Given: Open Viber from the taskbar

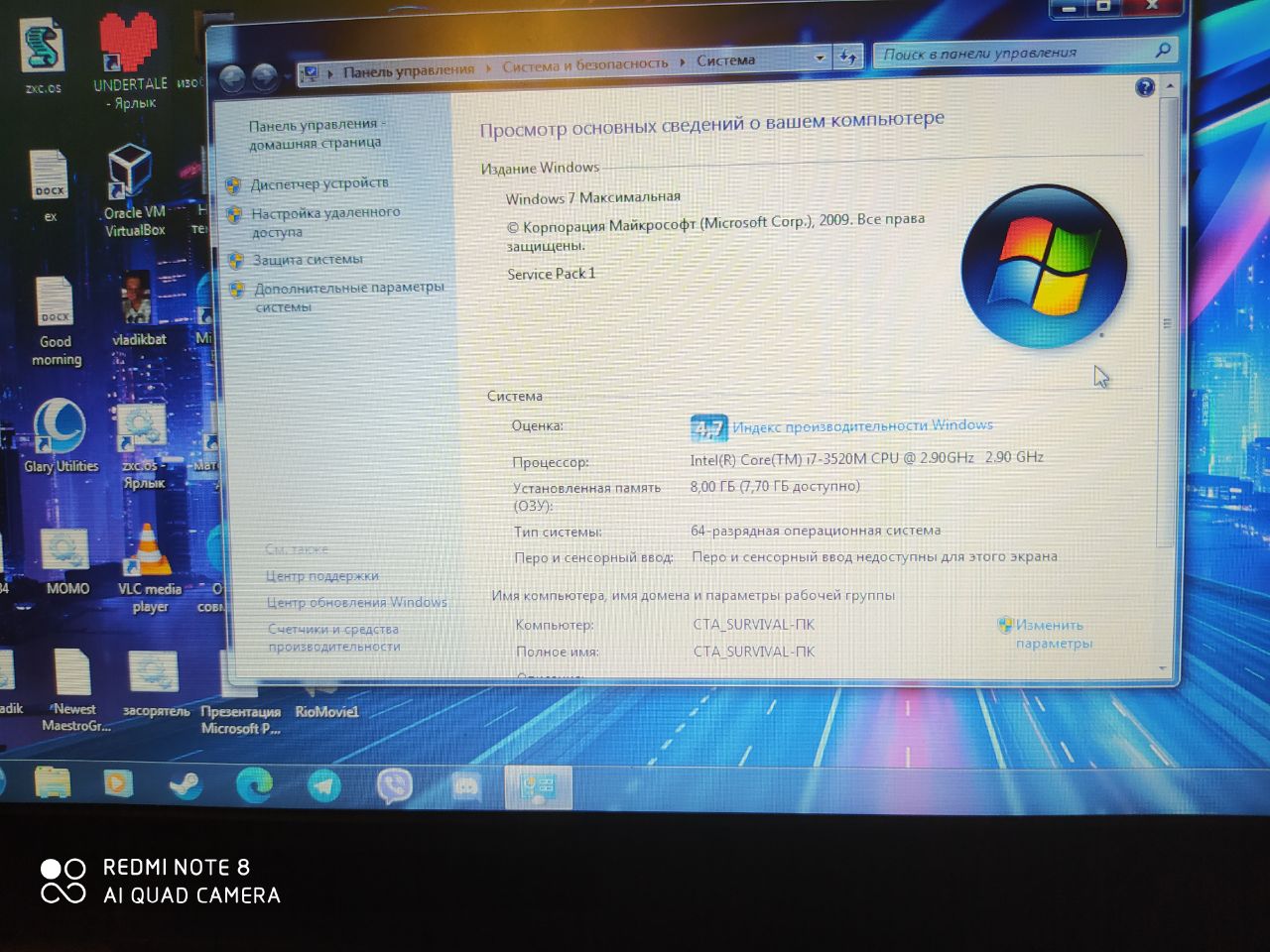Looking at the screenshot, I should coord(395,787).
